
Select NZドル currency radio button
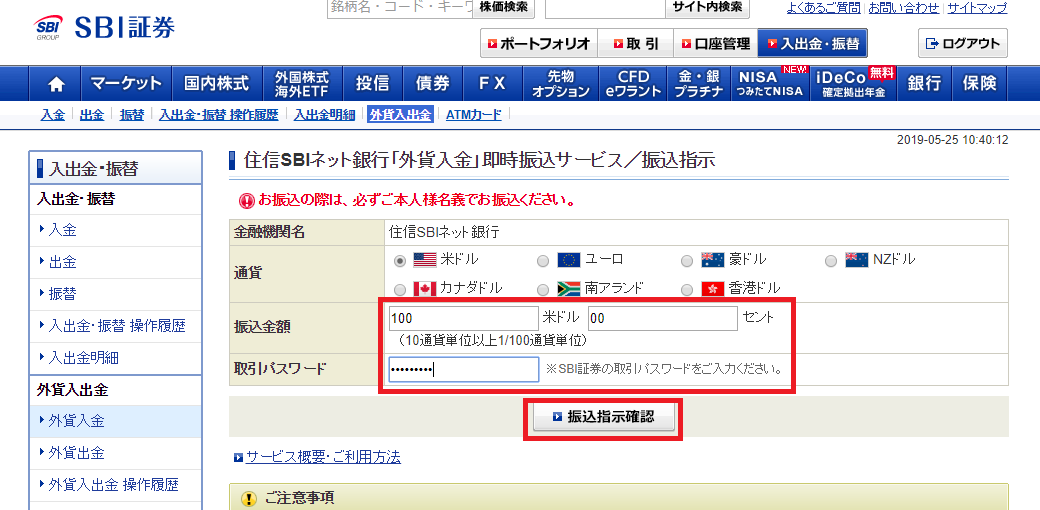pyautogui.click(x=831, y=261)
